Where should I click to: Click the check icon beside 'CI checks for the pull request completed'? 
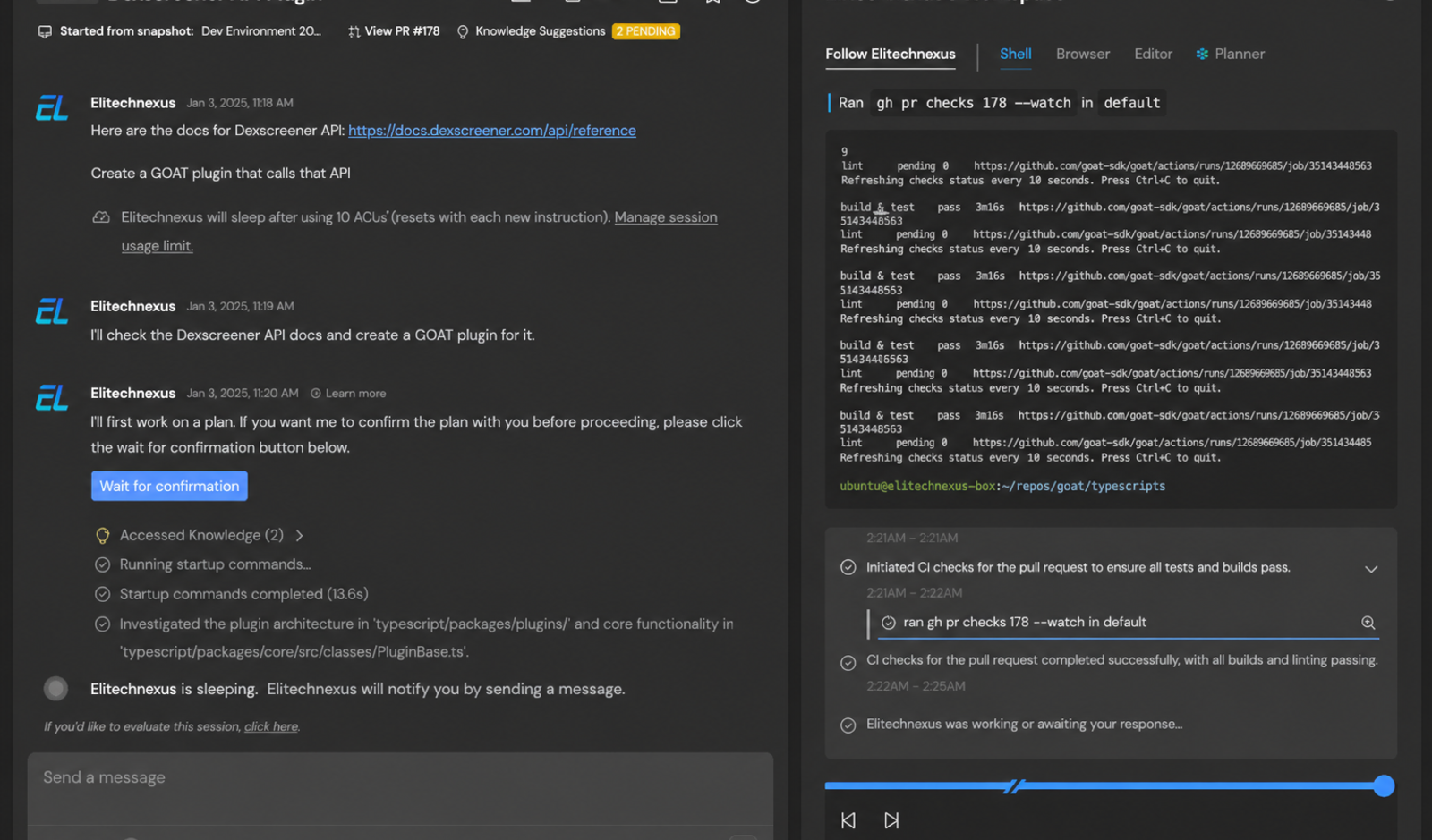(848, 663)
